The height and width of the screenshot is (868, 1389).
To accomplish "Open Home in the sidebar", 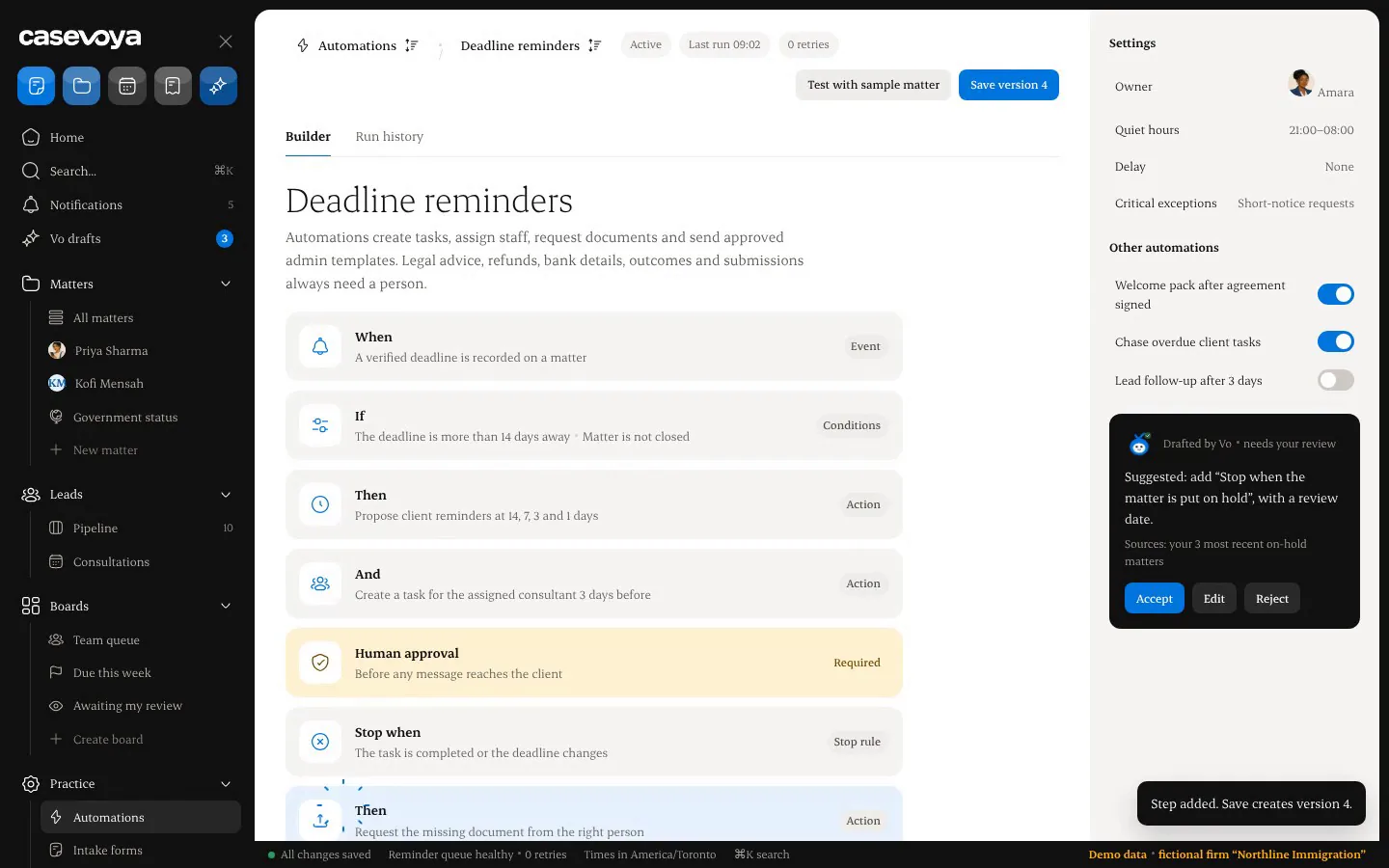I will click(129, 137).
